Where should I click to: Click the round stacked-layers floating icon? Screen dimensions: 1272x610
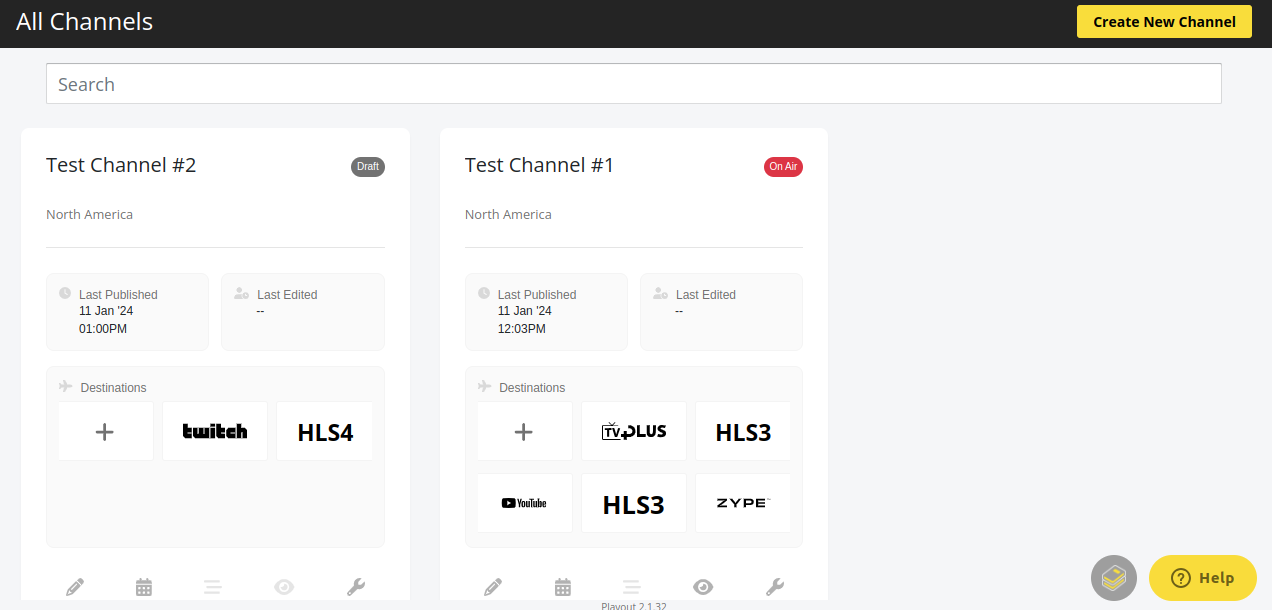(1114, 578)
